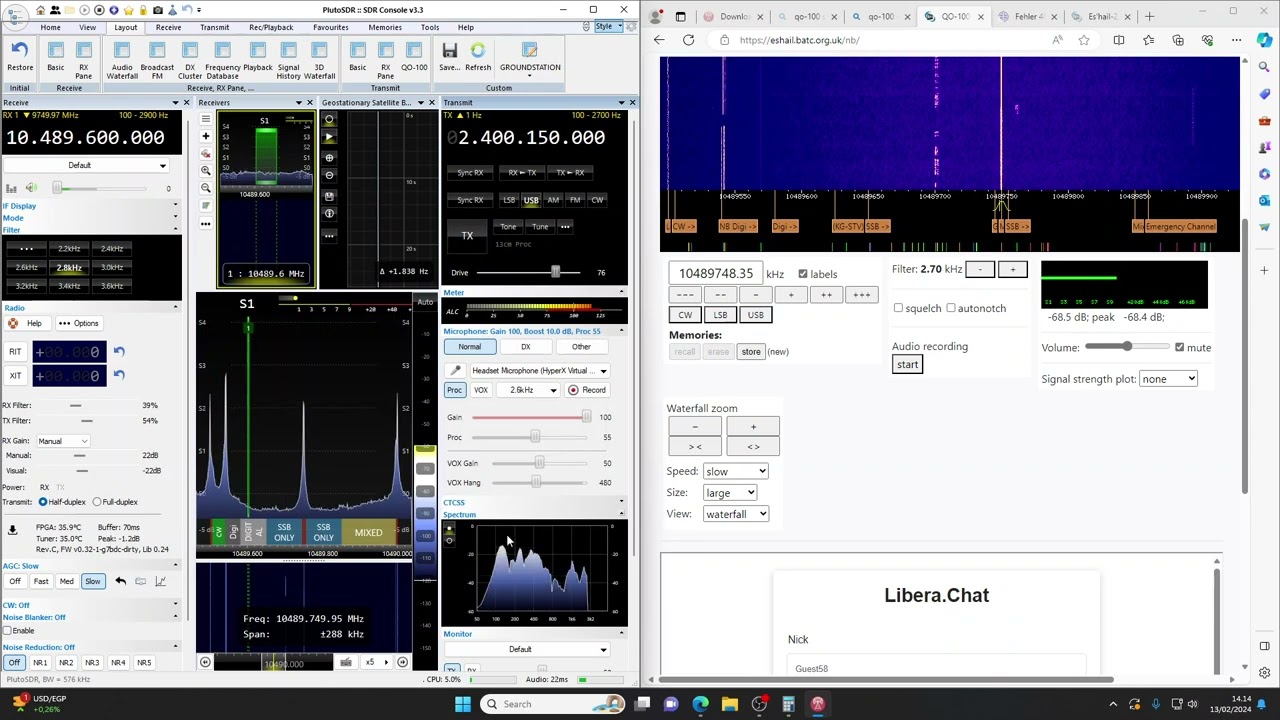Reload the Edge browser page
This screenshot has height=720, width=1280.
point(688,40)
